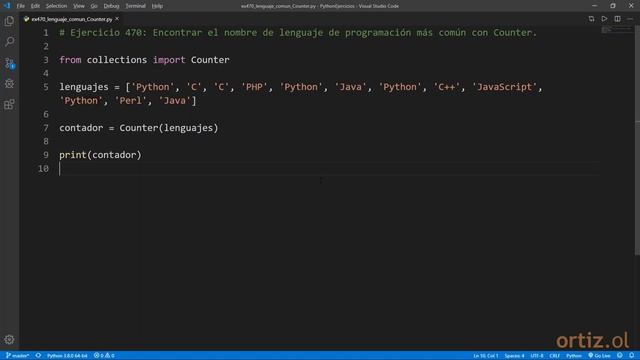Change line endings via CRLF indicator
Viewport: 640px width, 360px height.
pyautogui.click(x=554, y=356)
